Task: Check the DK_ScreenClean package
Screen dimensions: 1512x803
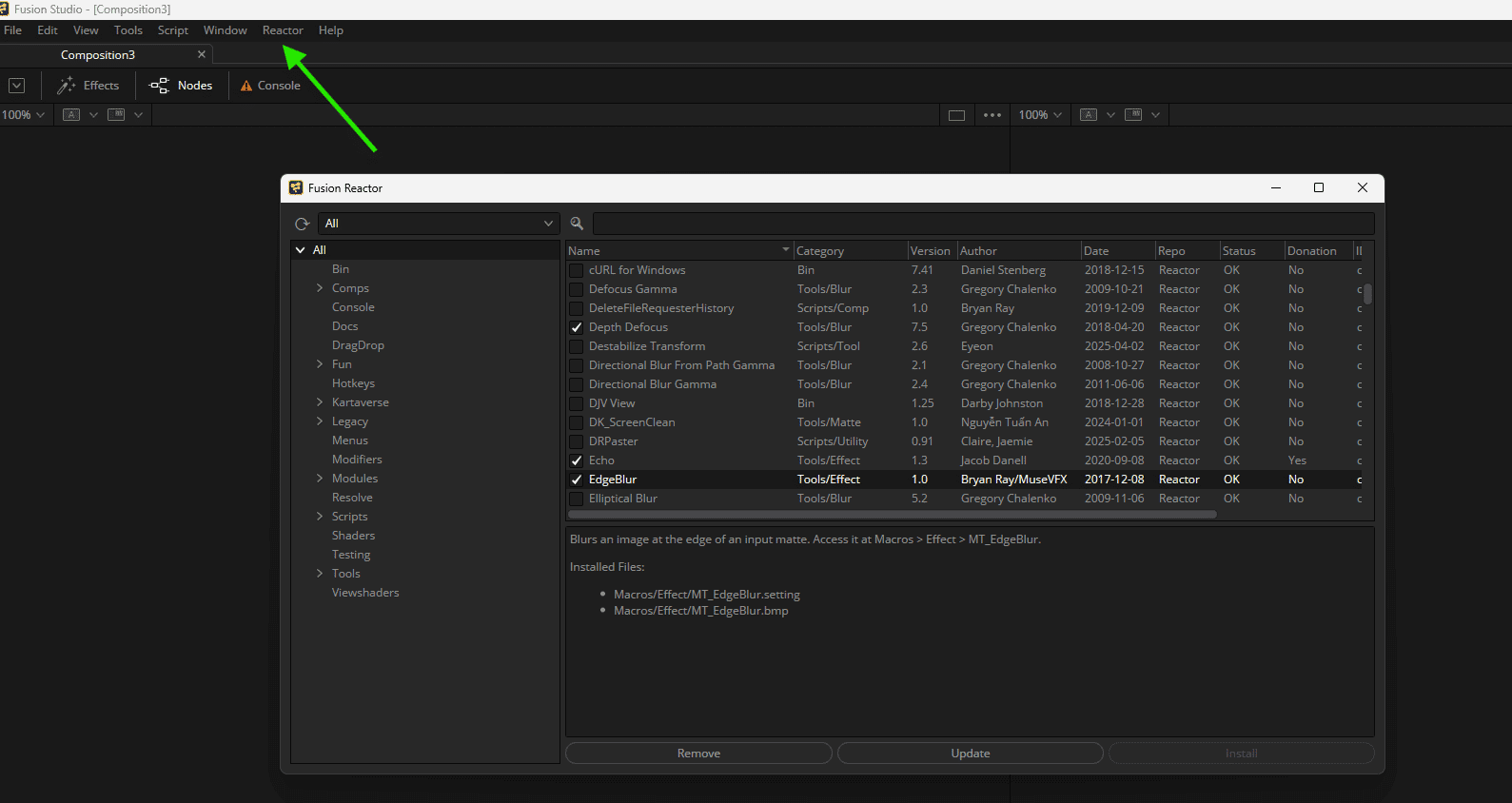Action: click(576, 422)
